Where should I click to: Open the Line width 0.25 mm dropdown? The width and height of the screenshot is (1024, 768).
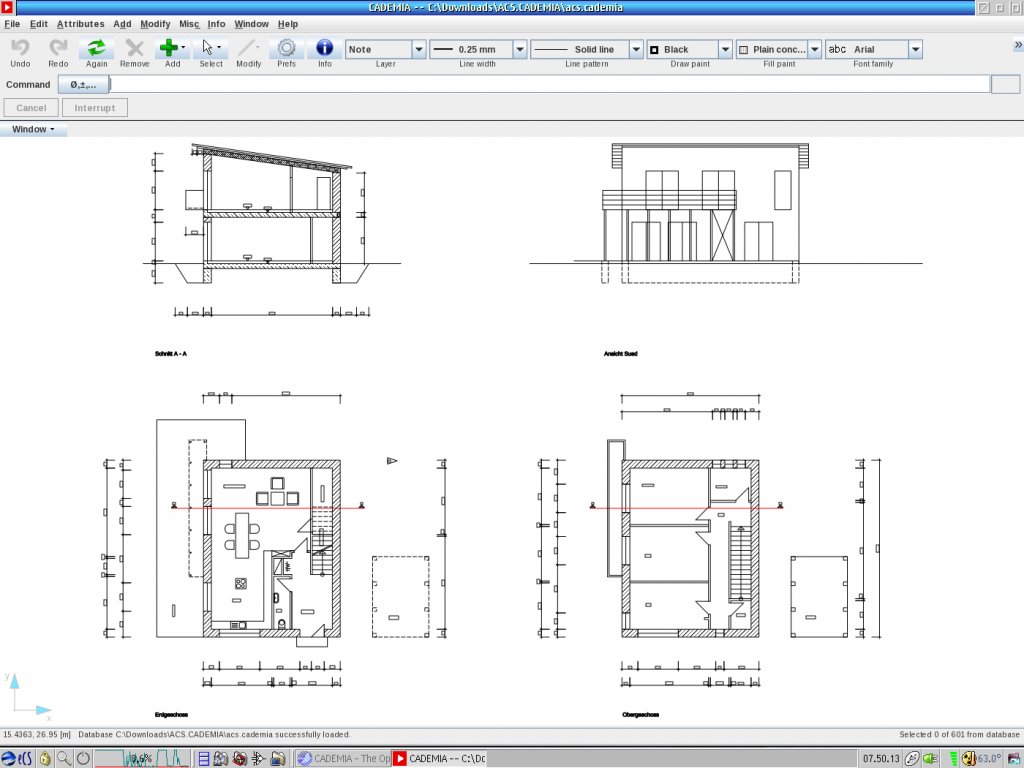click(x=519, y=49)
